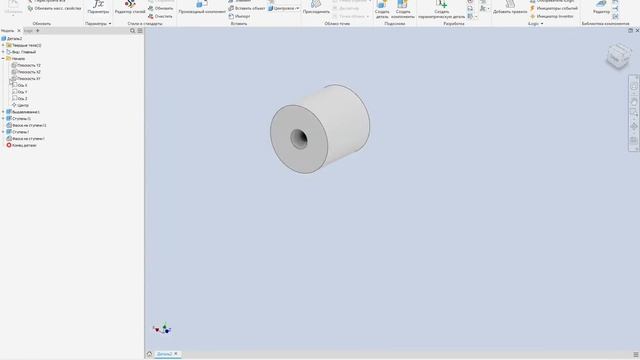Click the Импорт button

(x=240, y=16)
